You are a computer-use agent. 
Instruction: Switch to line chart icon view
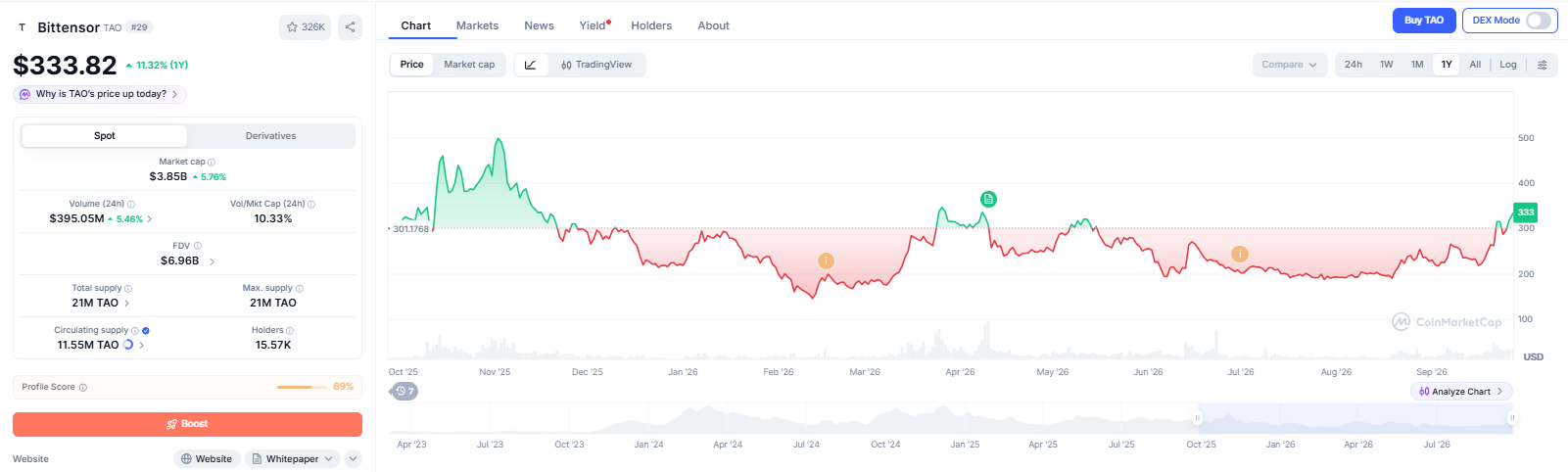point(530,65)
